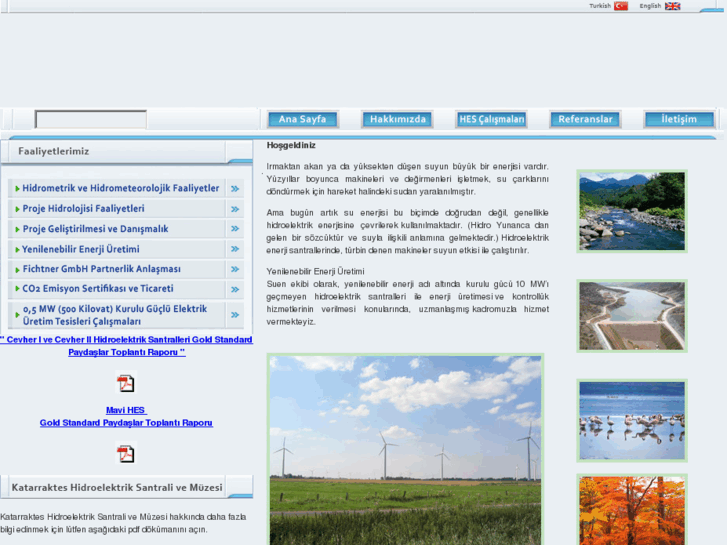
Task: Open the Hakkımızda menu item
Action: tap(397, 119)
